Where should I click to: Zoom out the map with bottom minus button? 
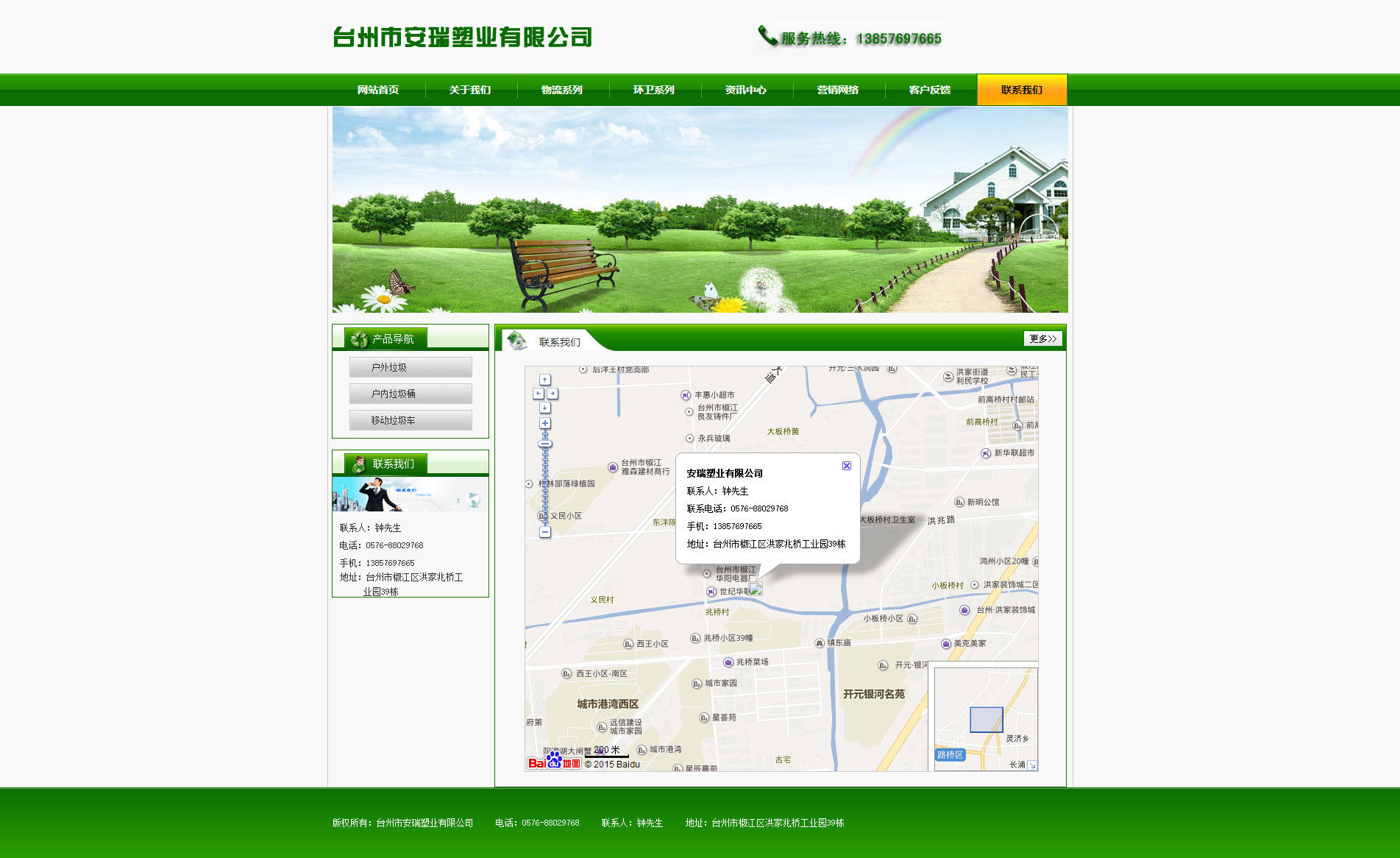click(544, 532)
